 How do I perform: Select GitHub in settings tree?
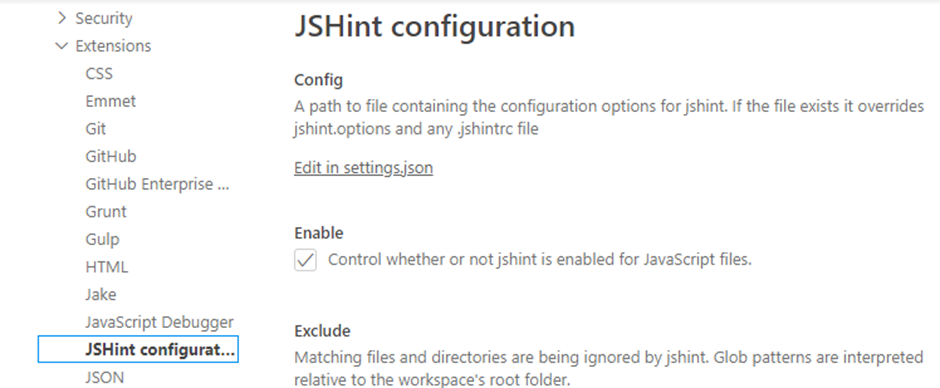(x=111, y=157)
